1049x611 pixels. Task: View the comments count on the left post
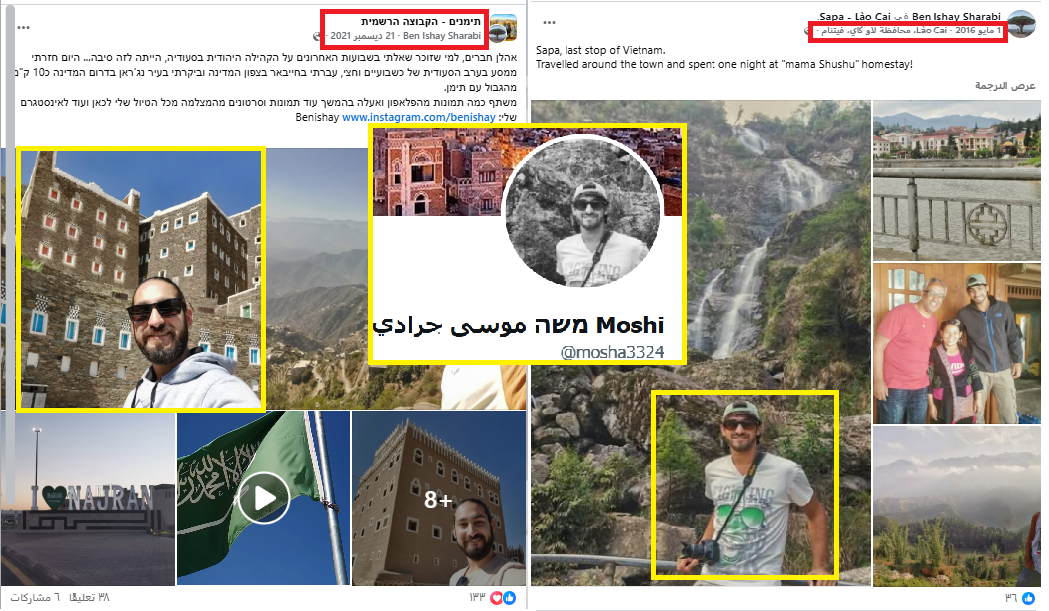88,597
